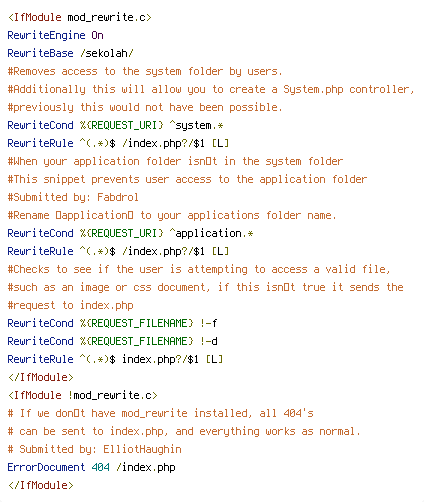This screenshot has width=424, height=502.
Task: Click the final closing IfModule tag
Action: click(41, 485)
